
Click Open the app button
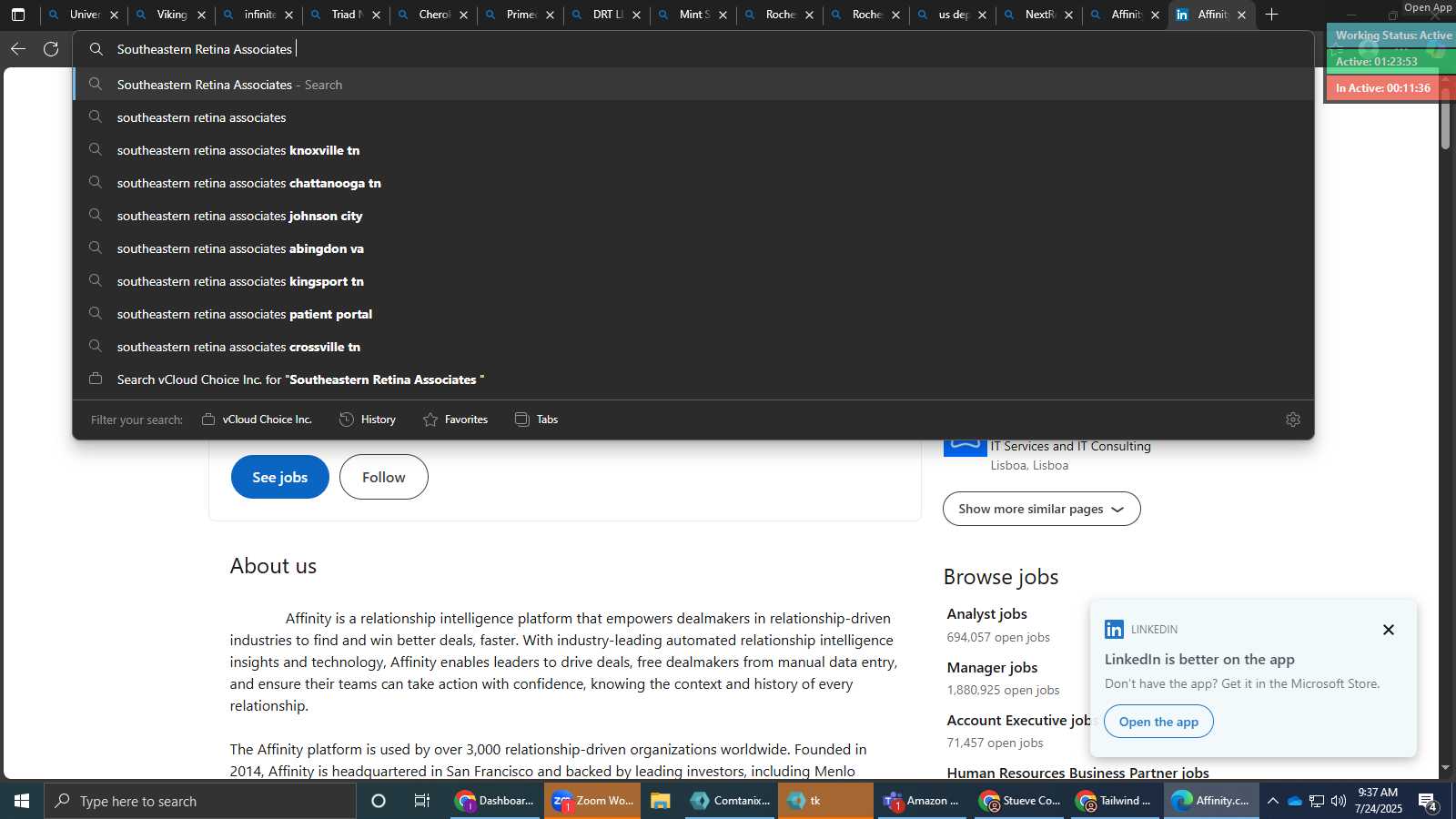1158,722
